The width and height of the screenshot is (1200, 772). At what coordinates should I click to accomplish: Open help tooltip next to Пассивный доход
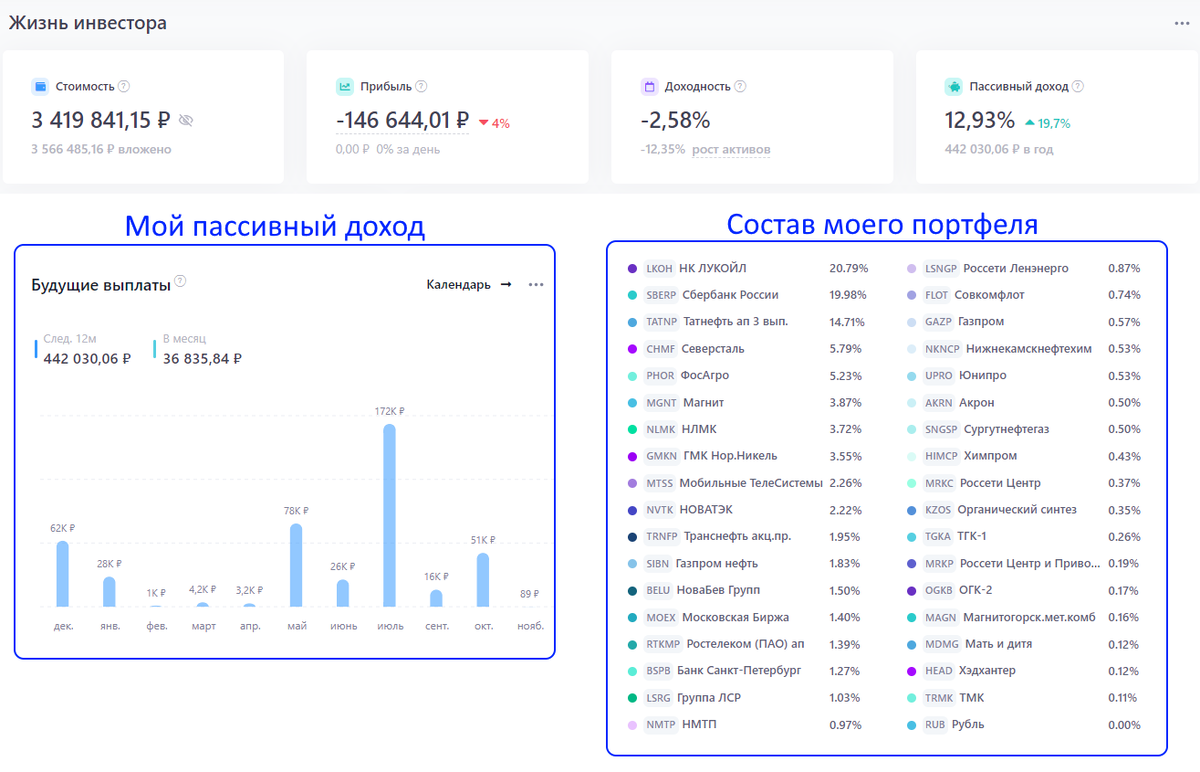[1078, 87]
